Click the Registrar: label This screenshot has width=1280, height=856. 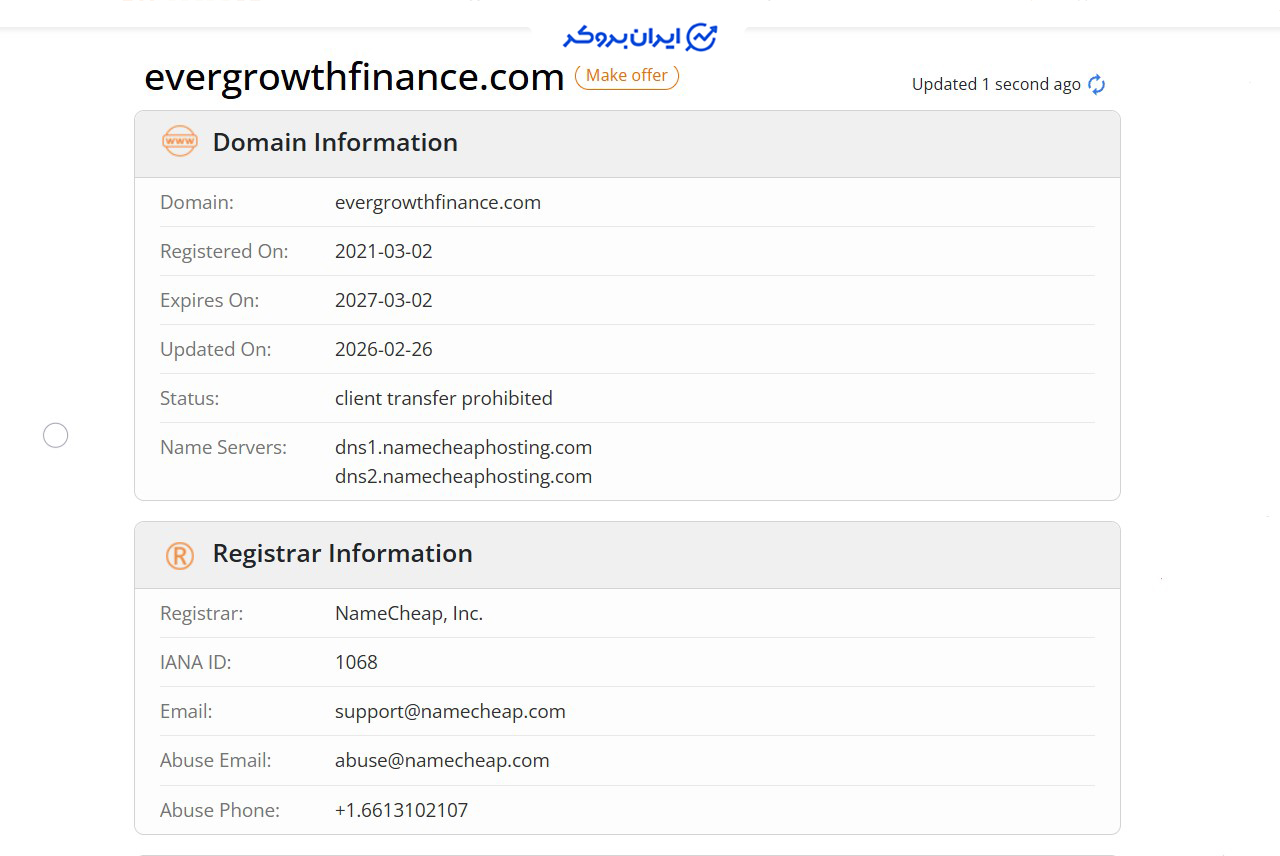(201, 613)
